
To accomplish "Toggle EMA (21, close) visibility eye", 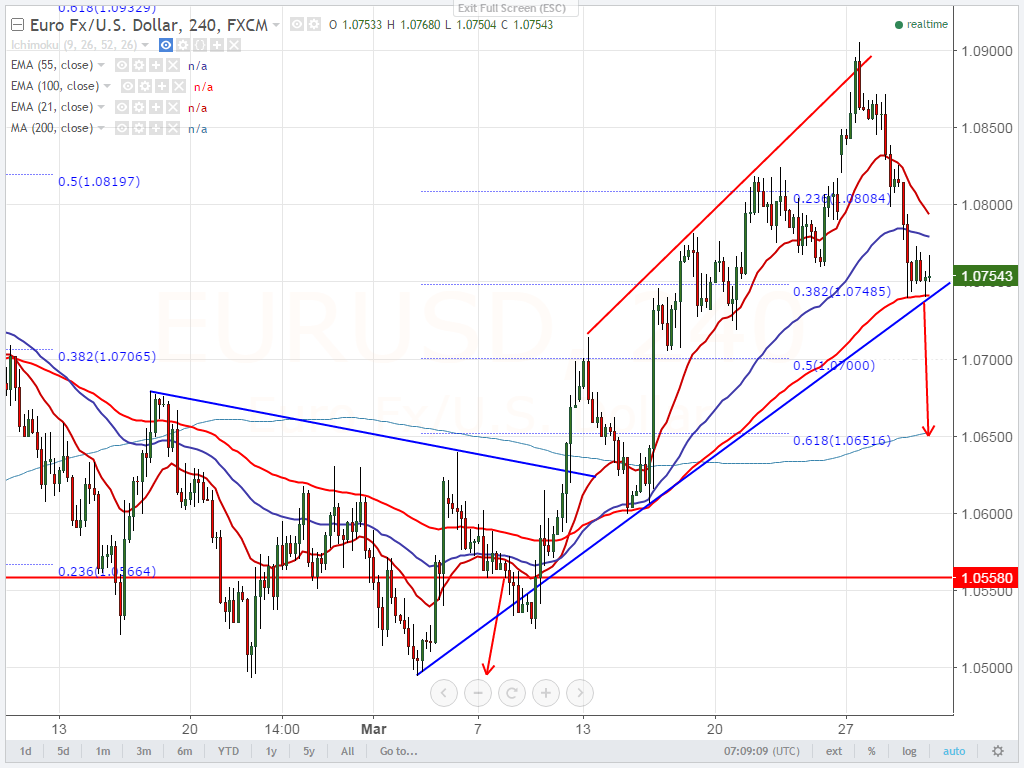I will coord(121,107).
